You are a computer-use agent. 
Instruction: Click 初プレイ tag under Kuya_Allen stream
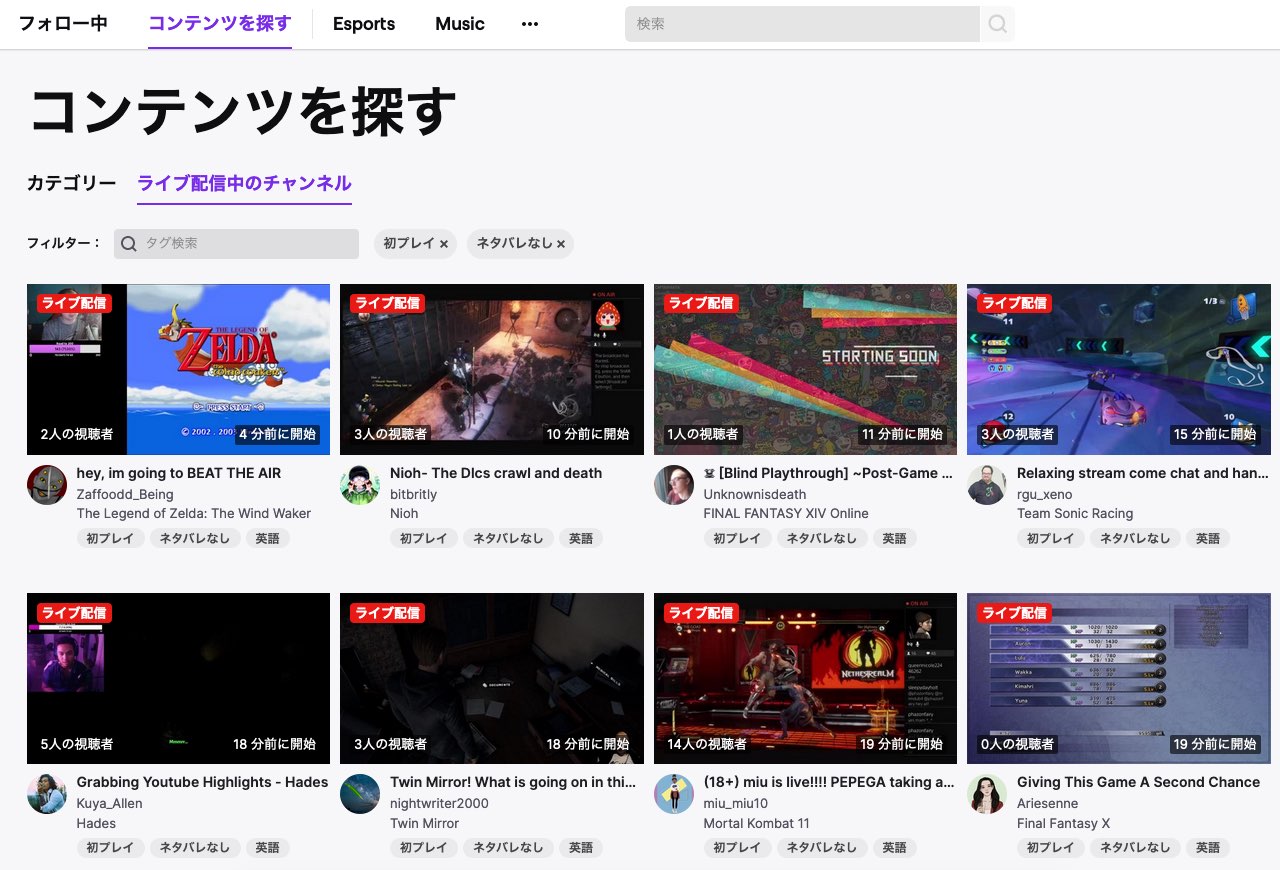110,847
